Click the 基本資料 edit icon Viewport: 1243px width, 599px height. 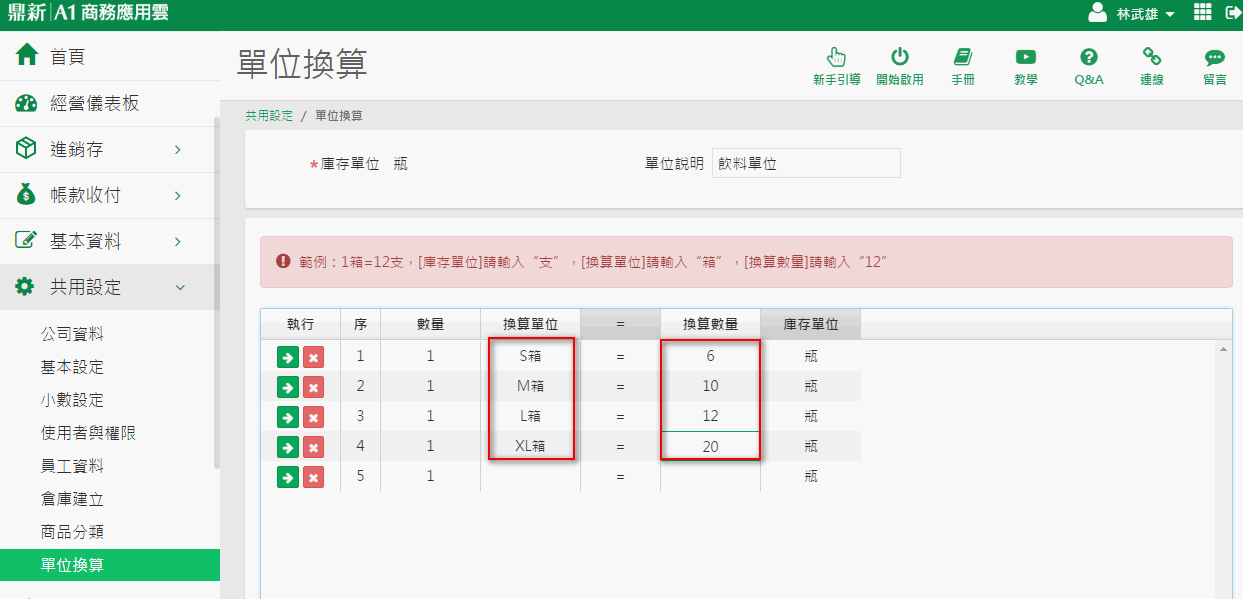tap(27, 241)
